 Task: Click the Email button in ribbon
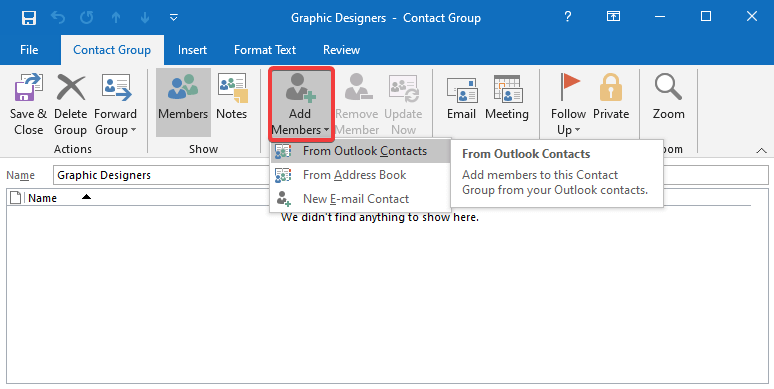[x=462, y=99]
